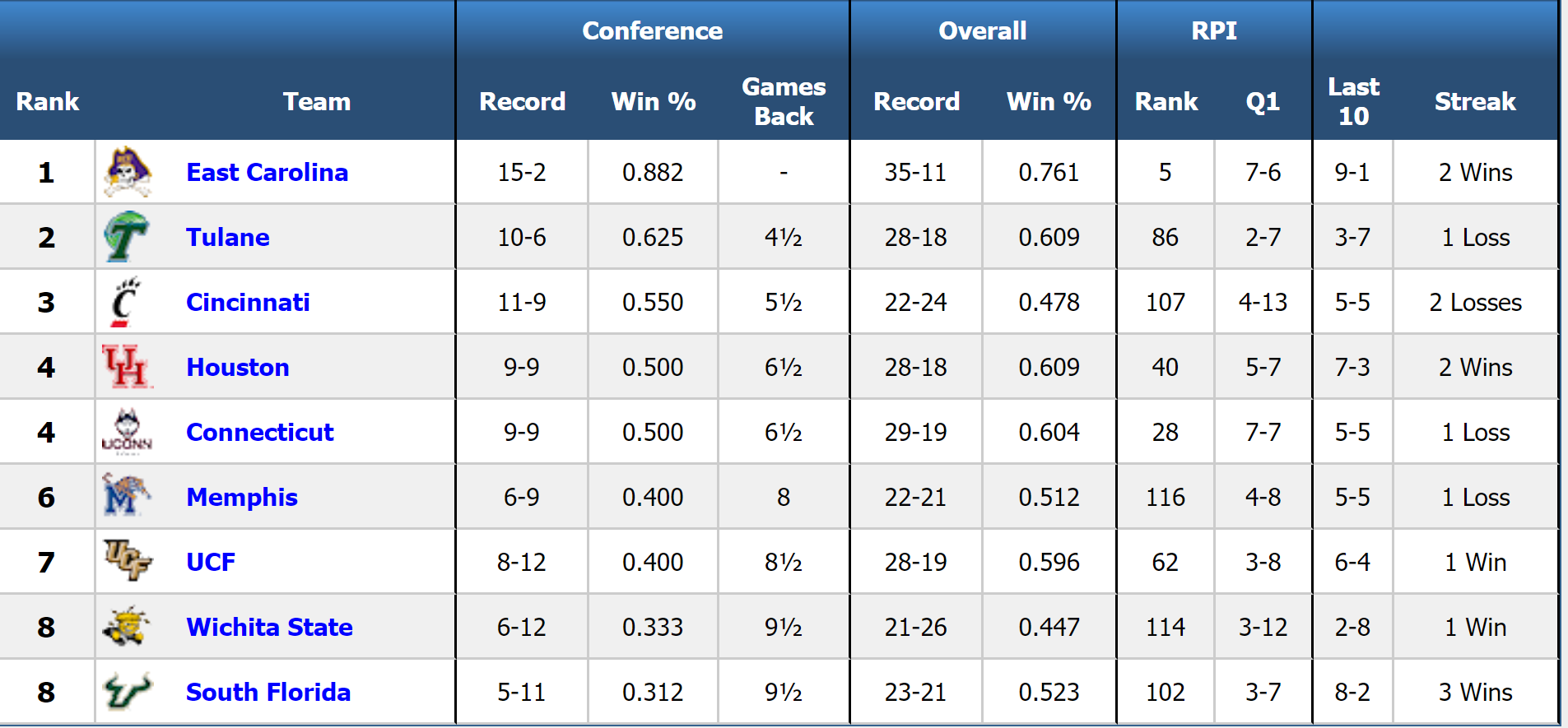The height and width of the screenshot is (728, 1568).
Task: Click the Cincinnati Bearcats logo
Action: 126,302
